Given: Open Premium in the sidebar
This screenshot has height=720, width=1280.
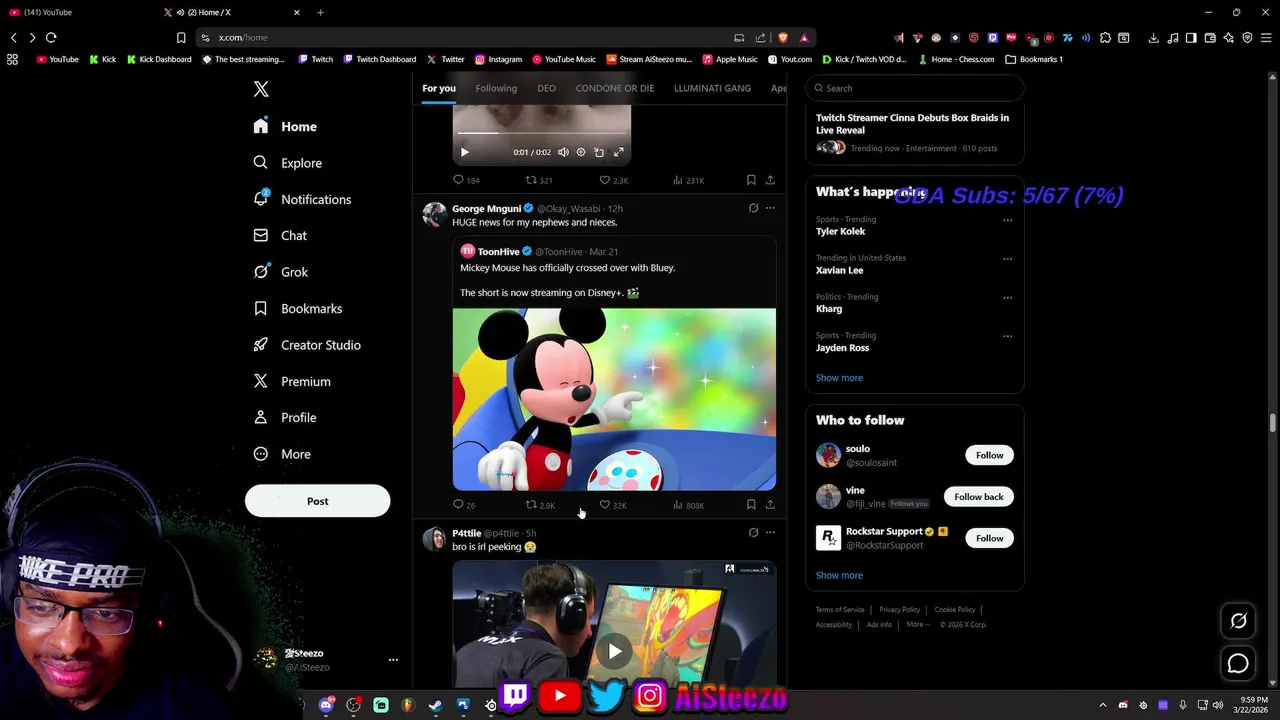Looking at the screenshot, I should [x=292, y=382].
